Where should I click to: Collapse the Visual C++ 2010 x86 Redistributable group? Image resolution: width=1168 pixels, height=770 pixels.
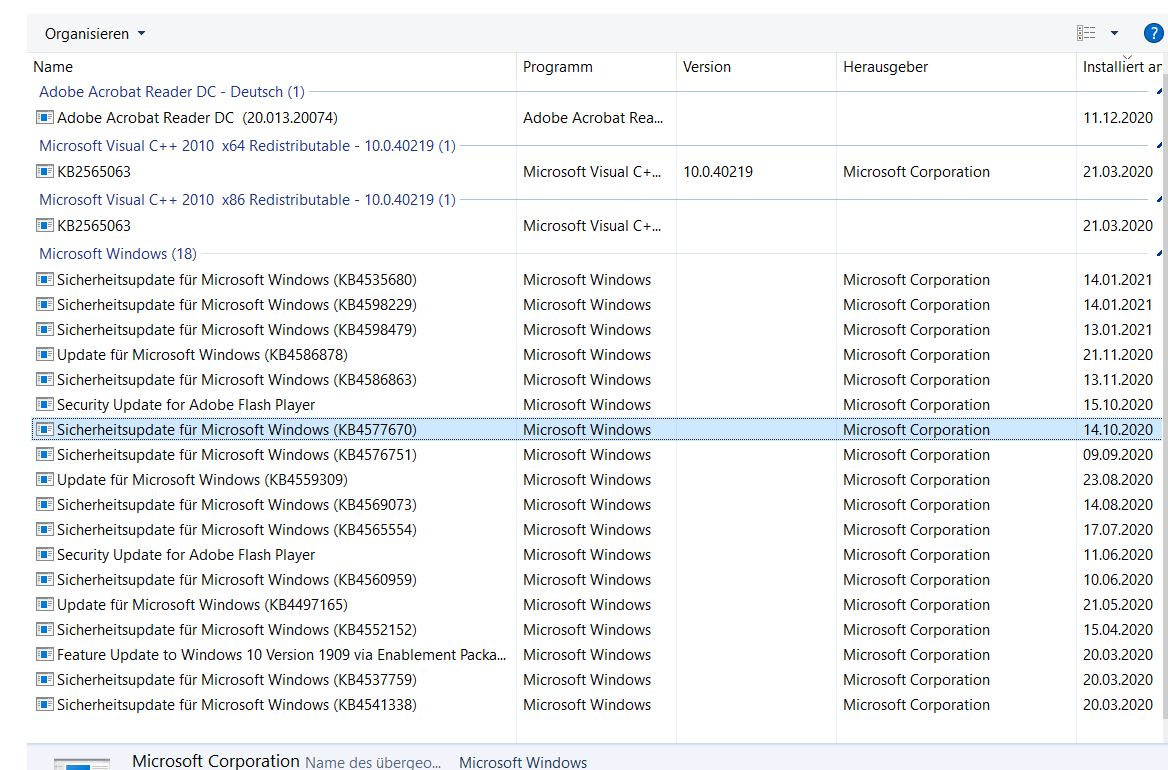pyautogui.click(x=1159, y=200)
